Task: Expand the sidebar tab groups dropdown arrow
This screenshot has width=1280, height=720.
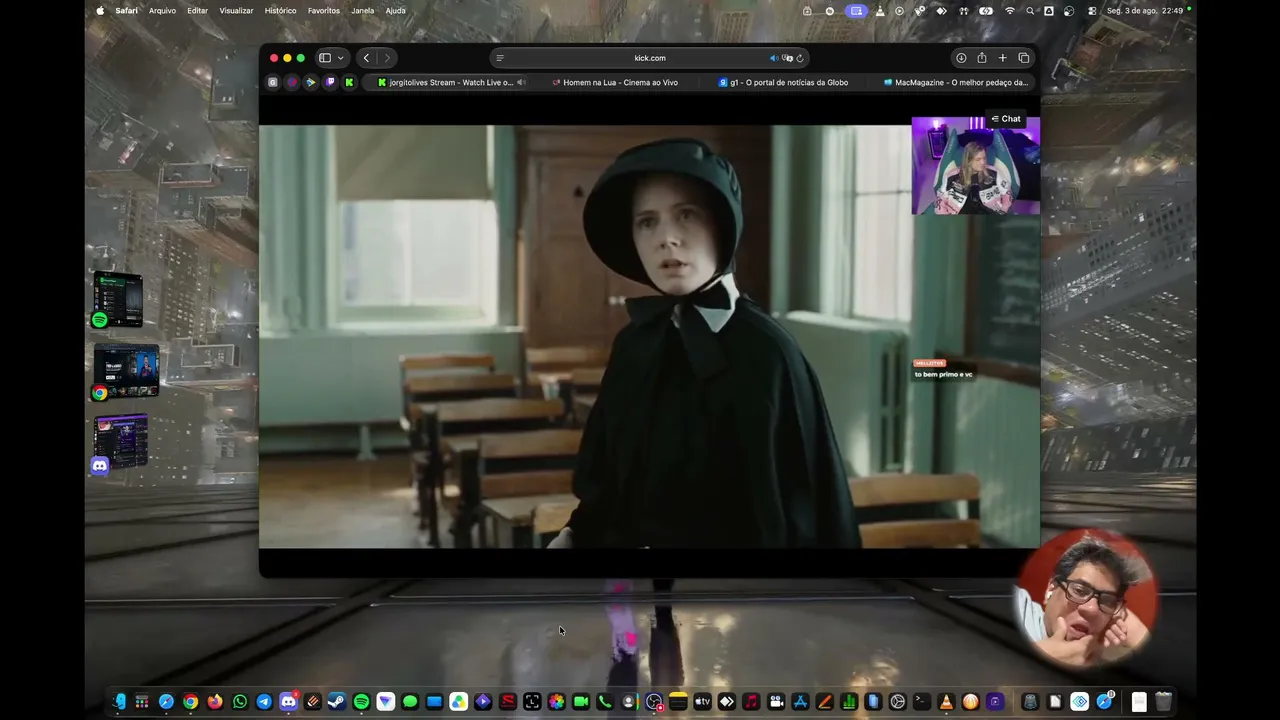Action: tap(340, 58)
